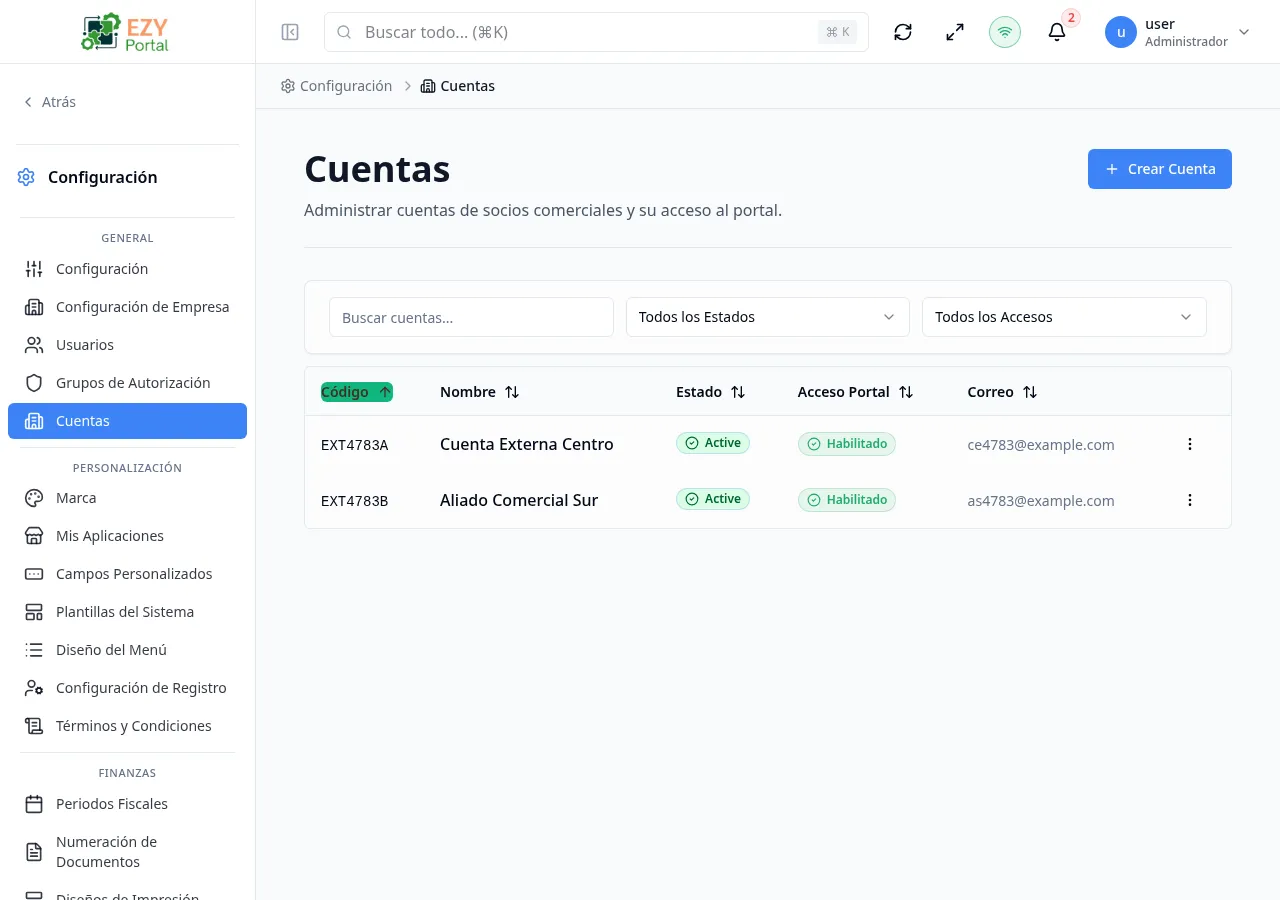Toggle Código column ascending sort

click(357, 392)
